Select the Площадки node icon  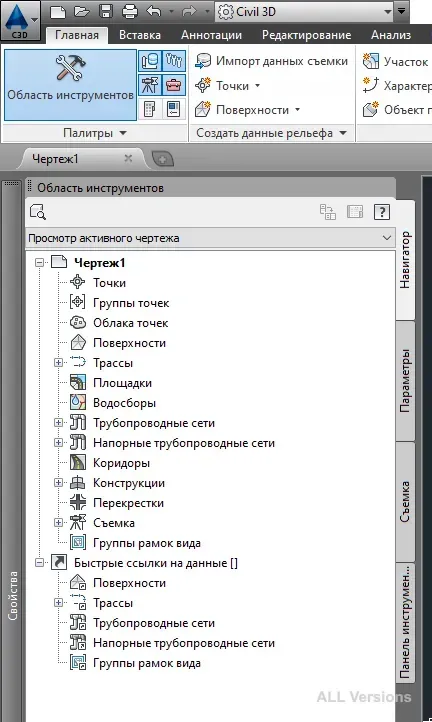(77, 382)
